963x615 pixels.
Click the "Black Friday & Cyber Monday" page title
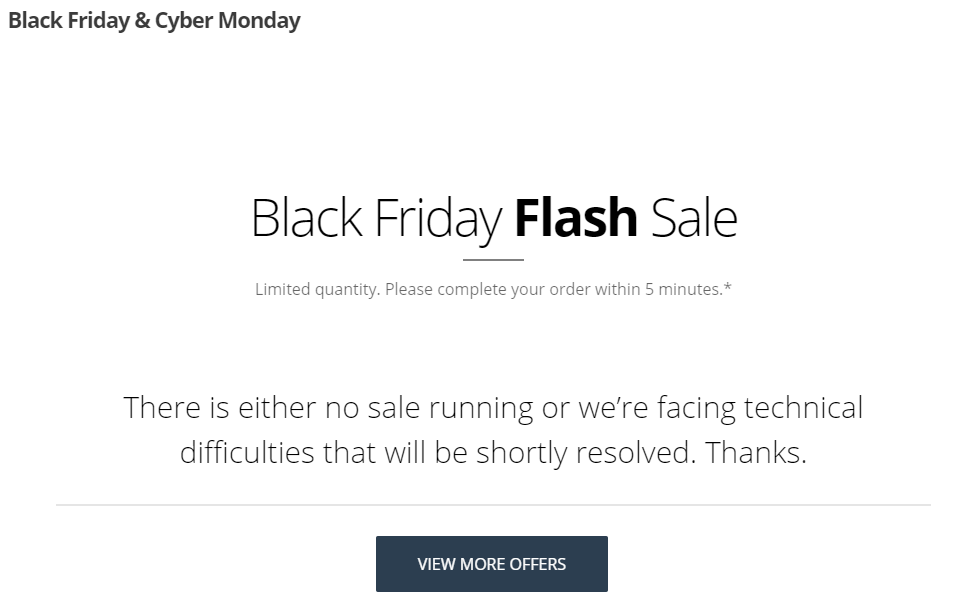[x=154, y=21]
